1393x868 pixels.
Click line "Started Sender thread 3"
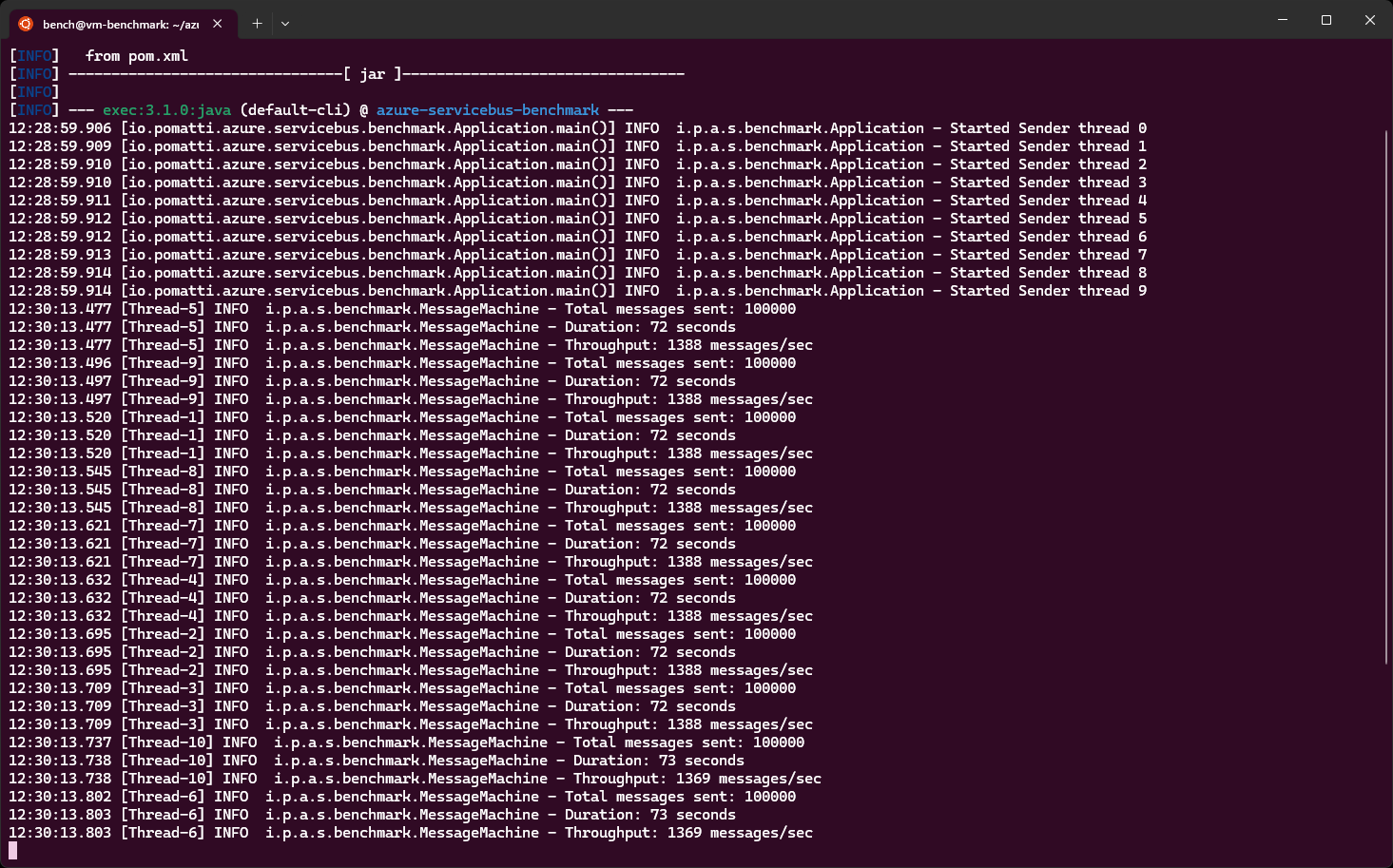[577, 183]
